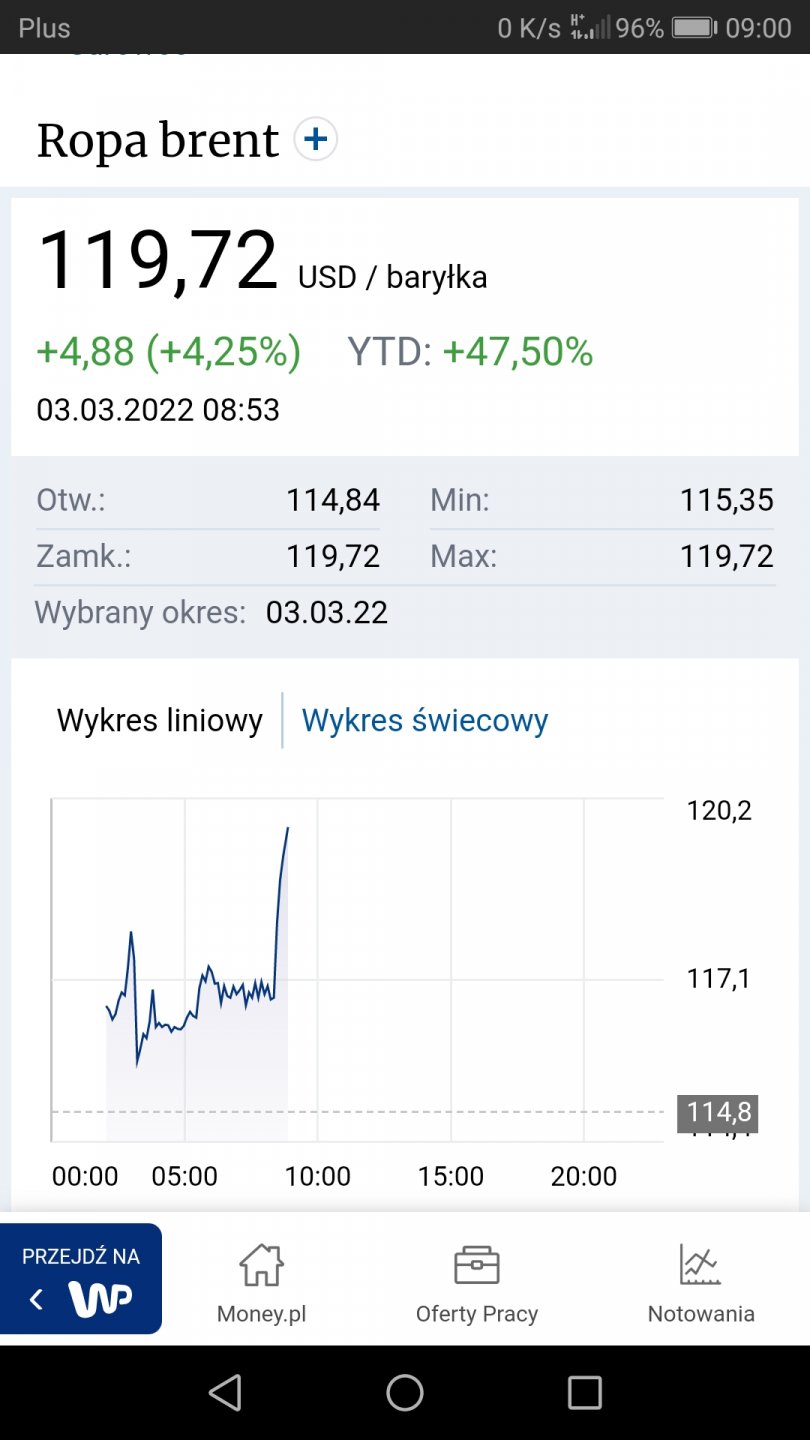
Task: Tap the plus icon beside Ropa brent
Action: pos(316,140)
